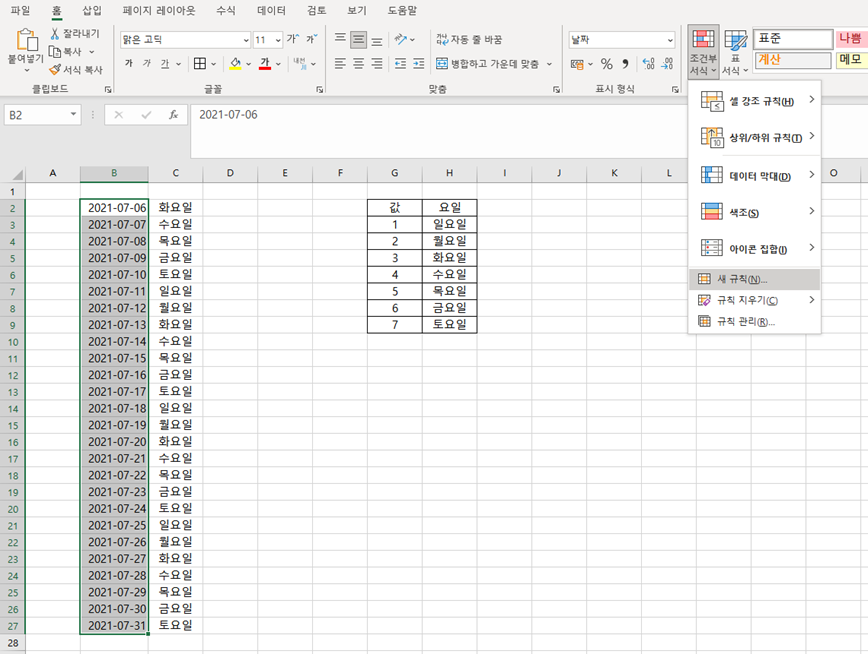Click the fill color bucket icon
Viewport: 868px width, 654px height.
[x=235, y=64]
